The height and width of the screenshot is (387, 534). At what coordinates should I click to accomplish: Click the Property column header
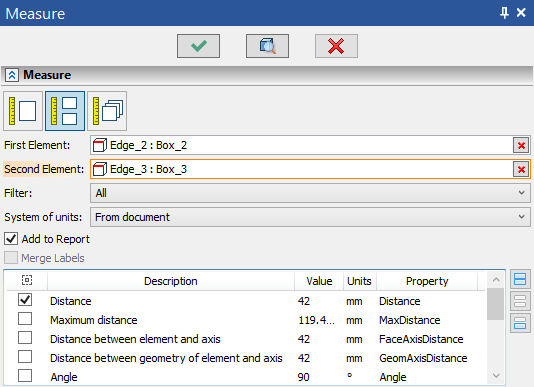click(x=427, y=281)
